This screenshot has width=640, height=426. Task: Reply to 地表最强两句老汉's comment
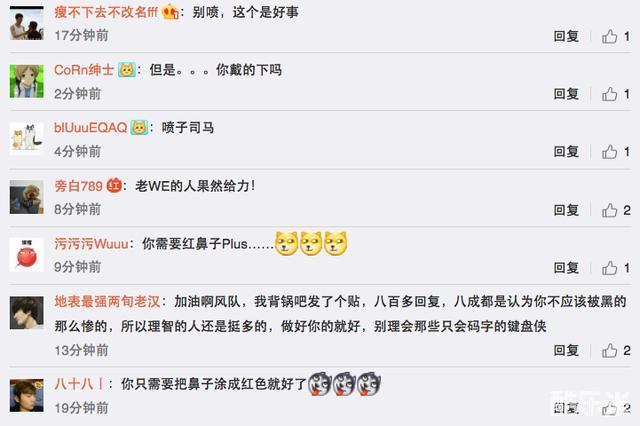click(566, 351)
